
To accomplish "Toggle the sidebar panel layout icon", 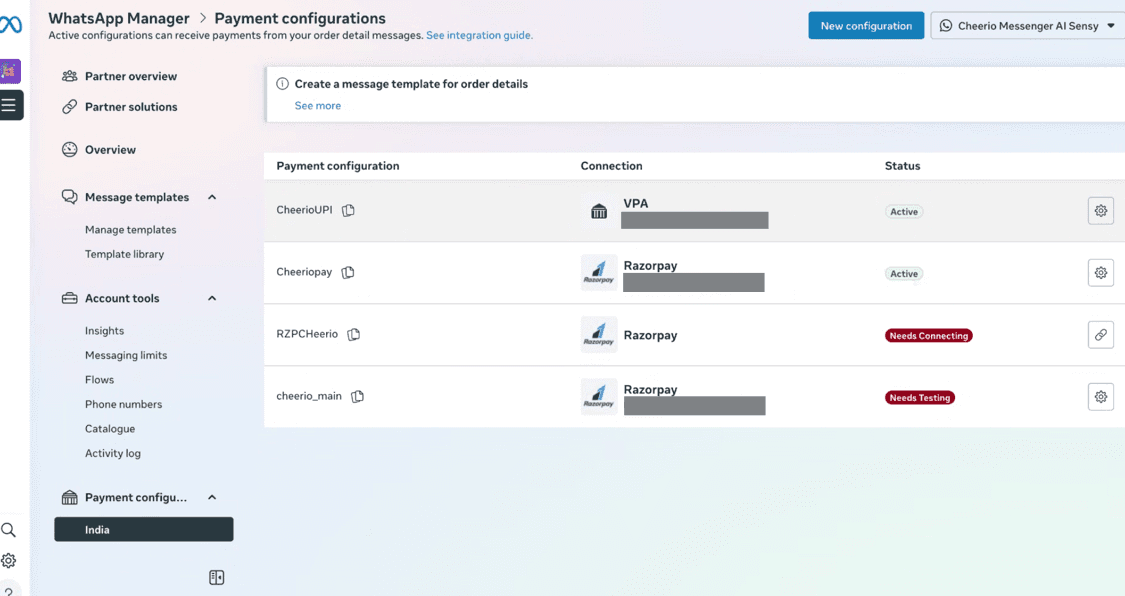I will (x=217, y=578).
